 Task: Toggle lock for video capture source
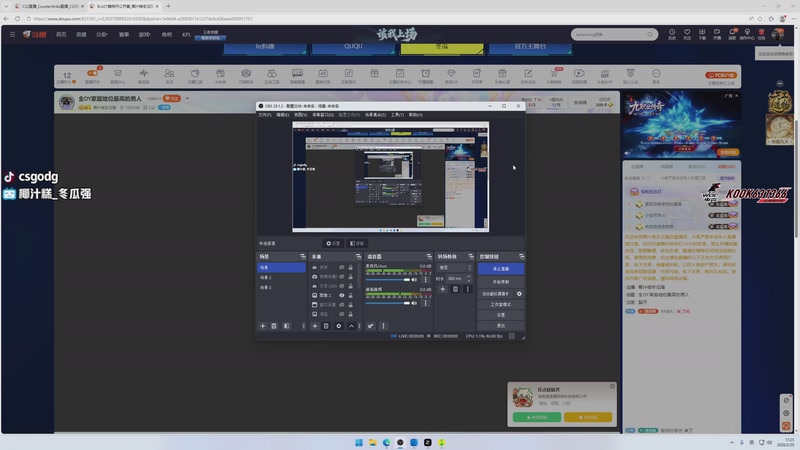pyautogui.click(x=351, y=277)
